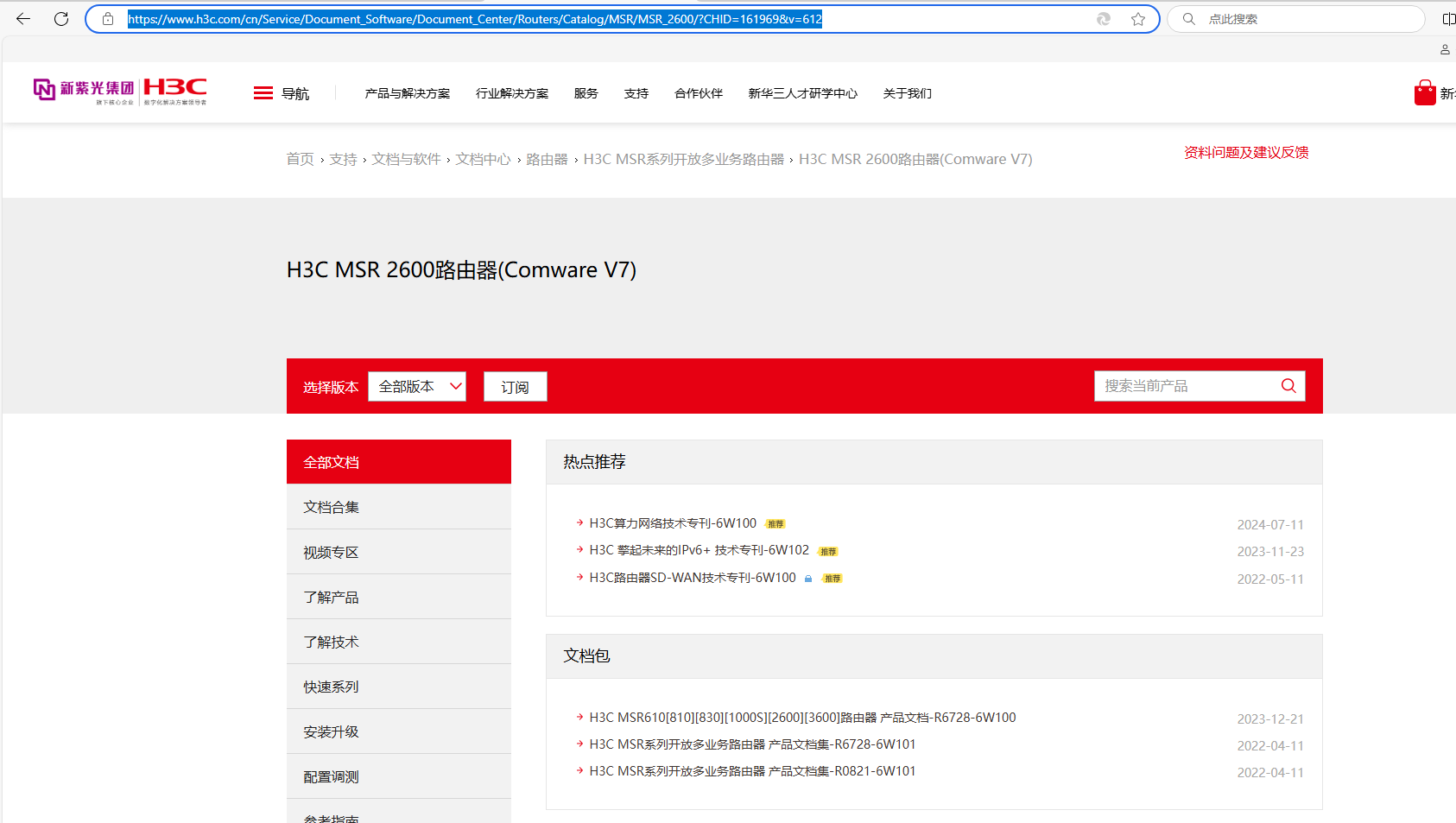Reload the page with the refresh icon
The image size is (1456, 823).
click(61, 19)
